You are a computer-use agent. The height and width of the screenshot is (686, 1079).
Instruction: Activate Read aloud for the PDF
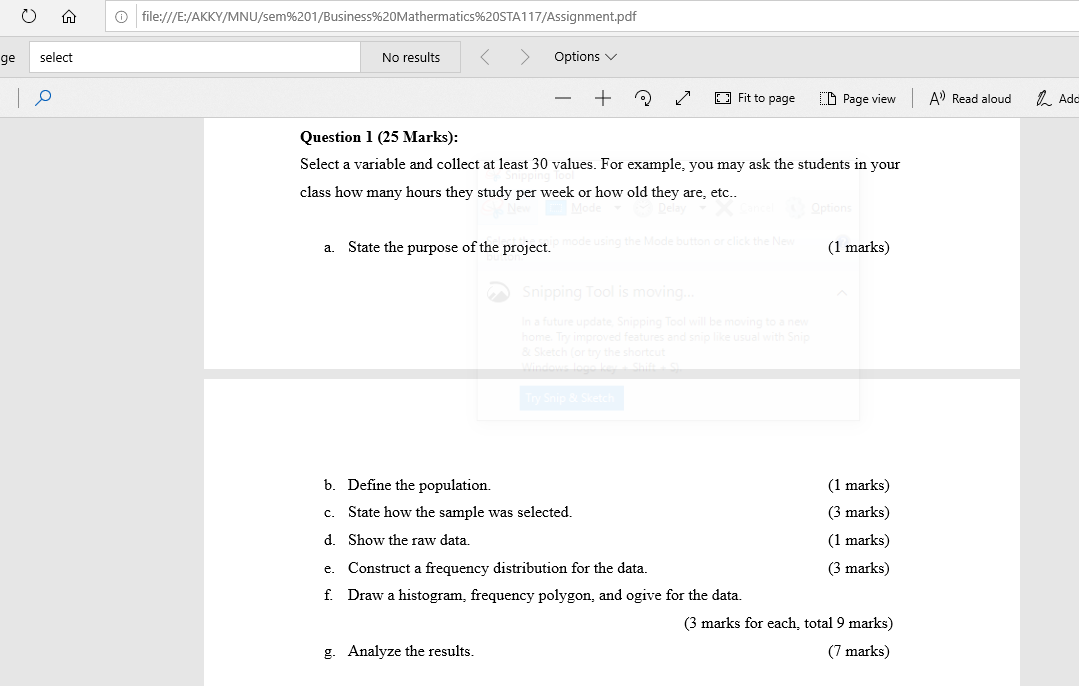[x=968, y=97]
